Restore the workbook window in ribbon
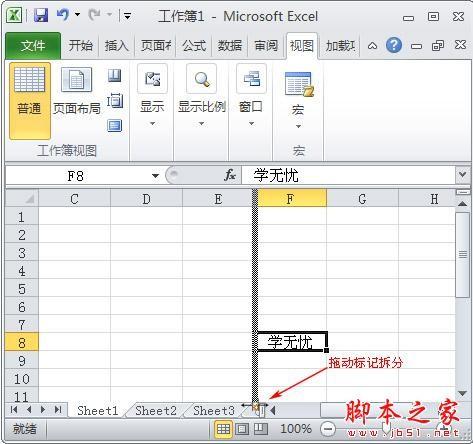This screenshot has height=444, width=473. click(x=438, y=45)
